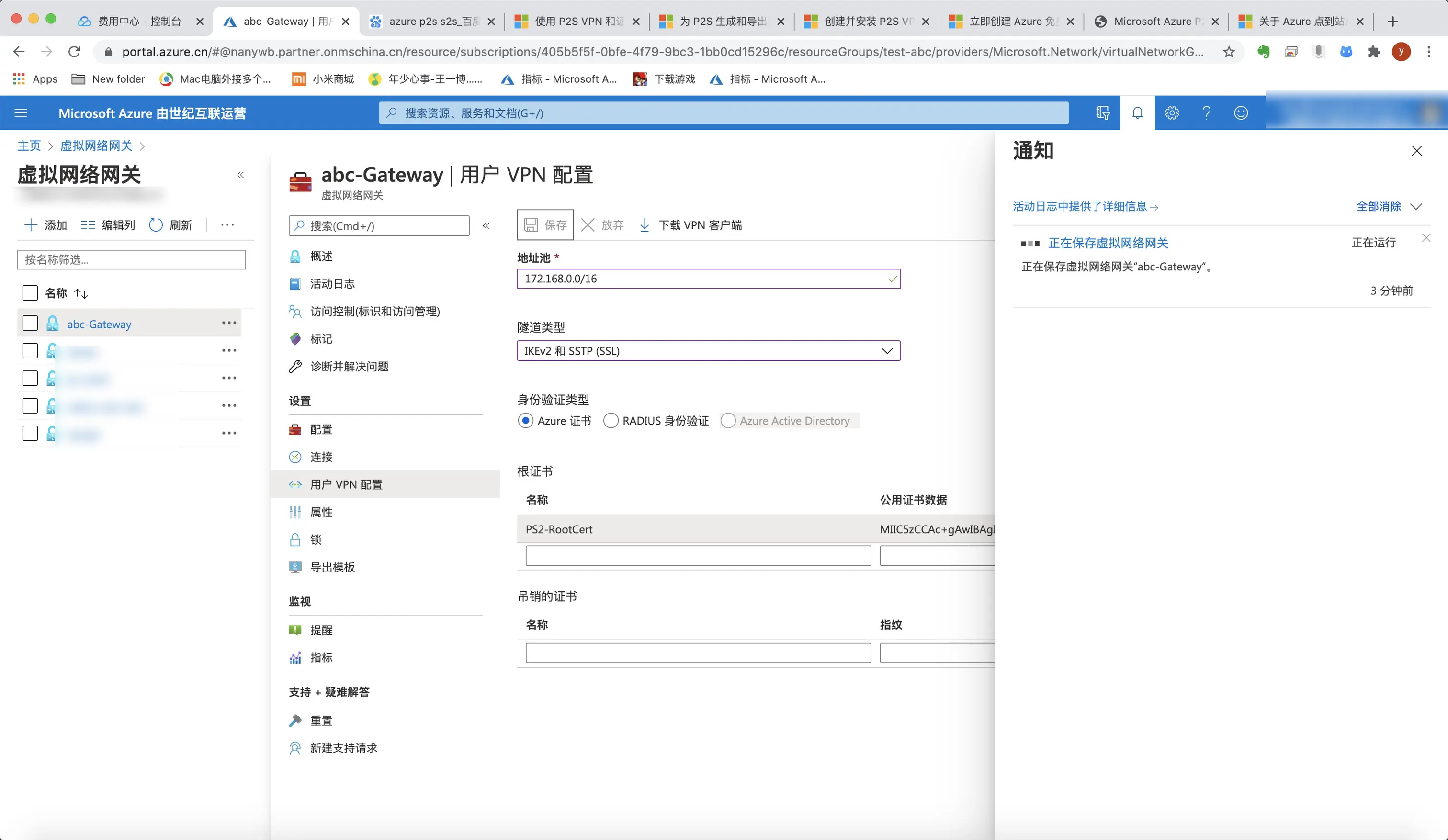1448x840 pixels.
Task: Open the notifications bell icon
Action: 1137,112
